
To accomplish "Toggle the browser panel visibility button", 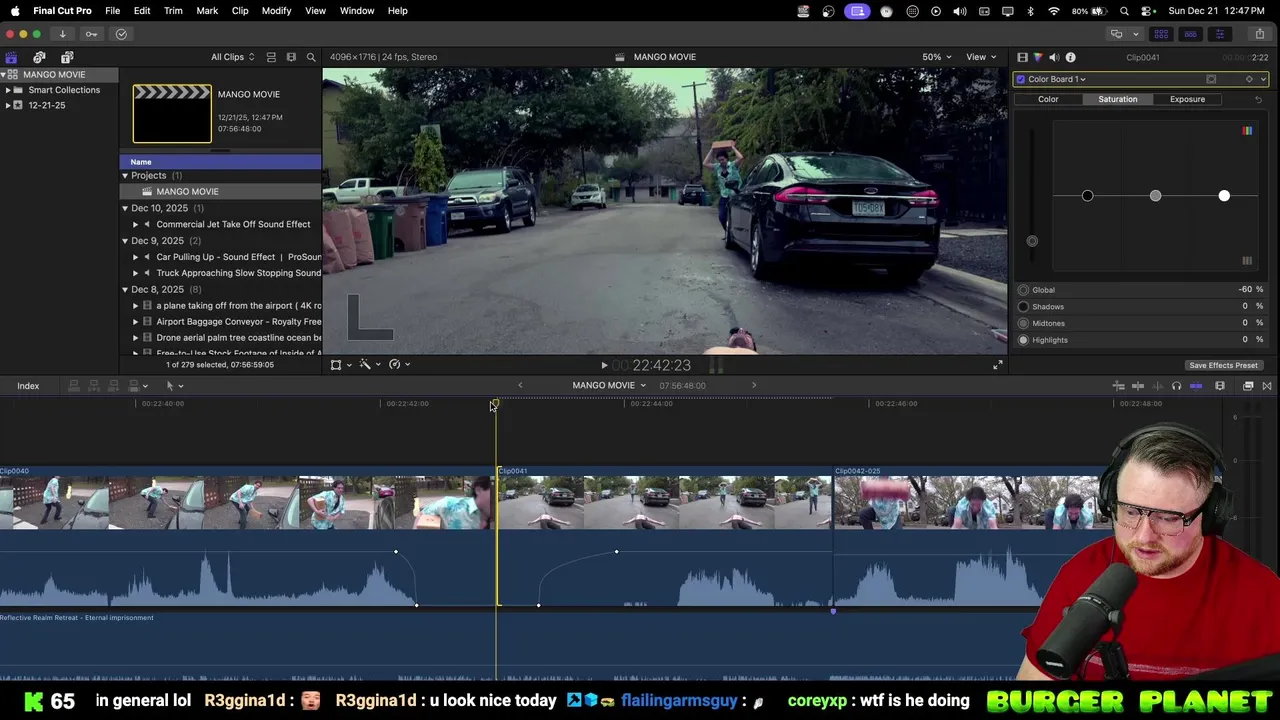I will coord(1161,34).
